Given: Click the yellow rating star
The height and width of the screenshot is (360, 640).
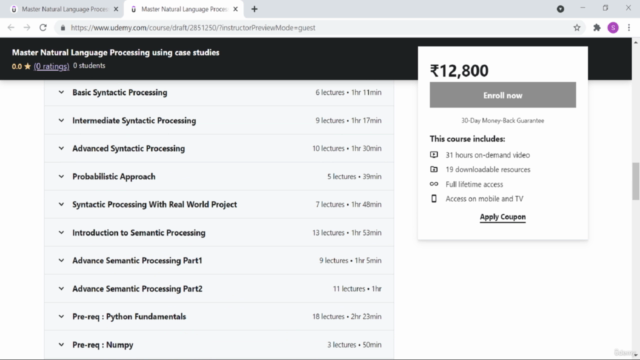Looking at the screenshot, I should tap(27, 66).
